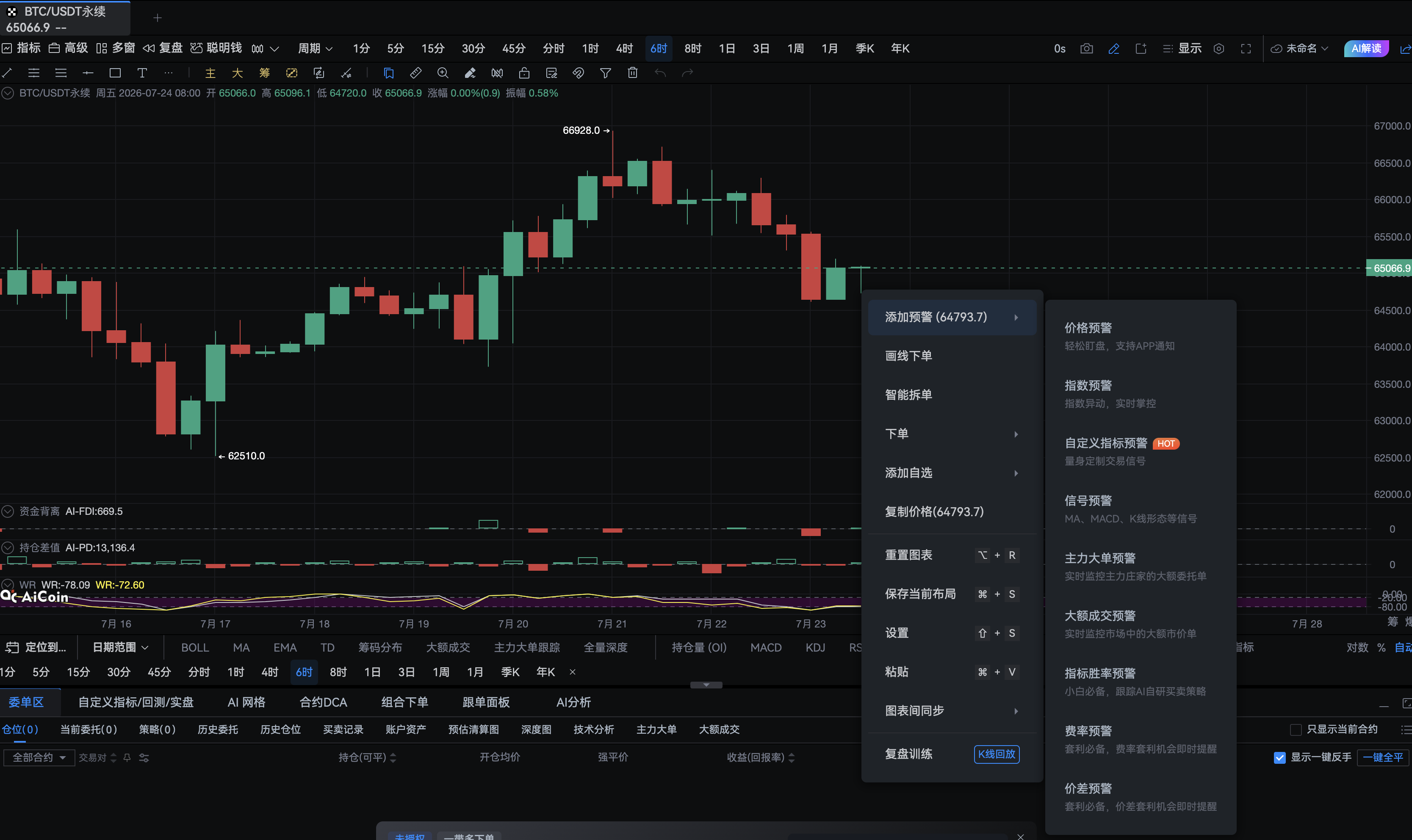Check the 只显示当前合约 checkbox
The width and height of the screenshot is (1412, 840).
[1296, 729]
